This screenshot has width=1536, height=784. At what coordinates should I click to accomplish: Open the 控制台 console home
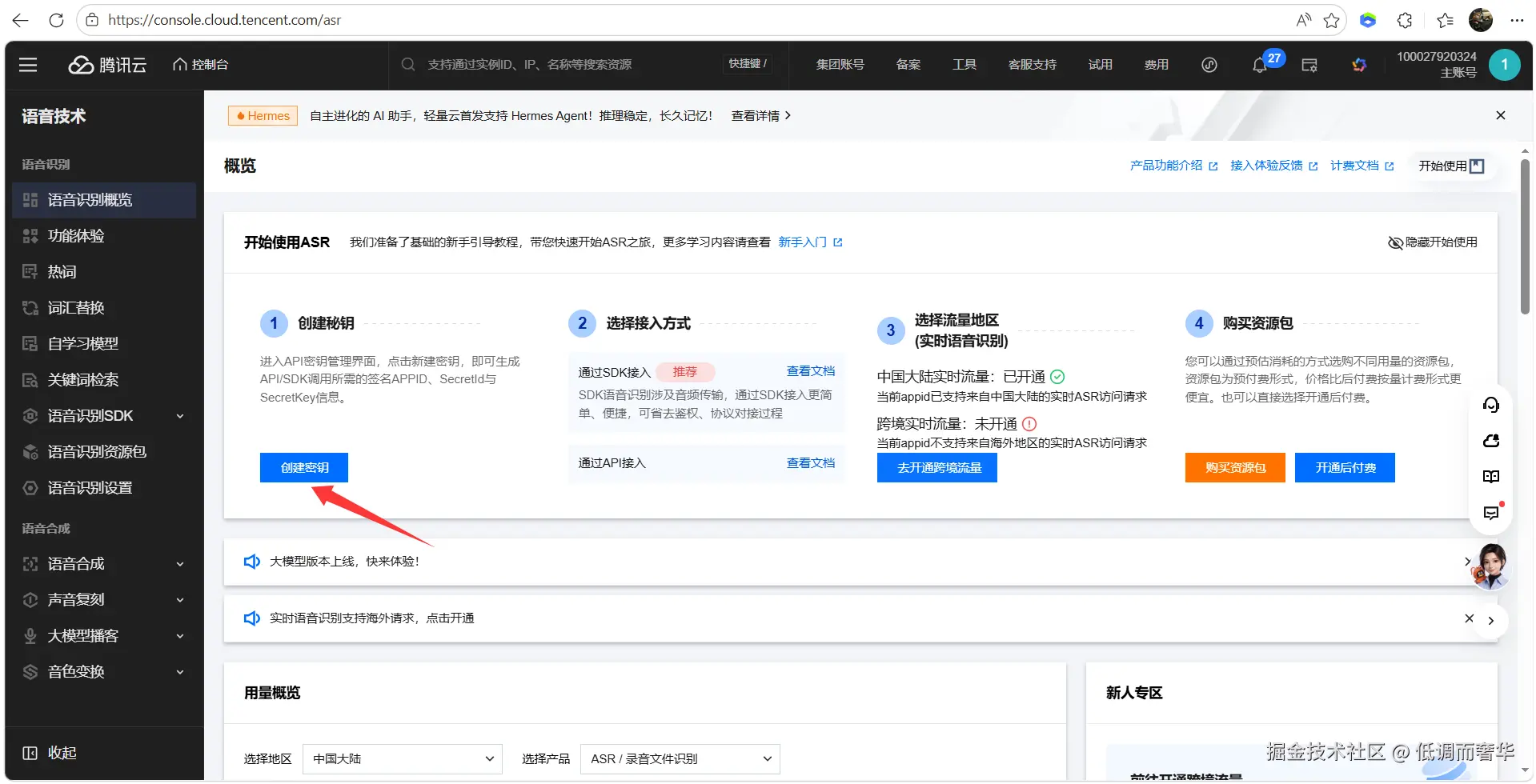[x=201, y=65]
